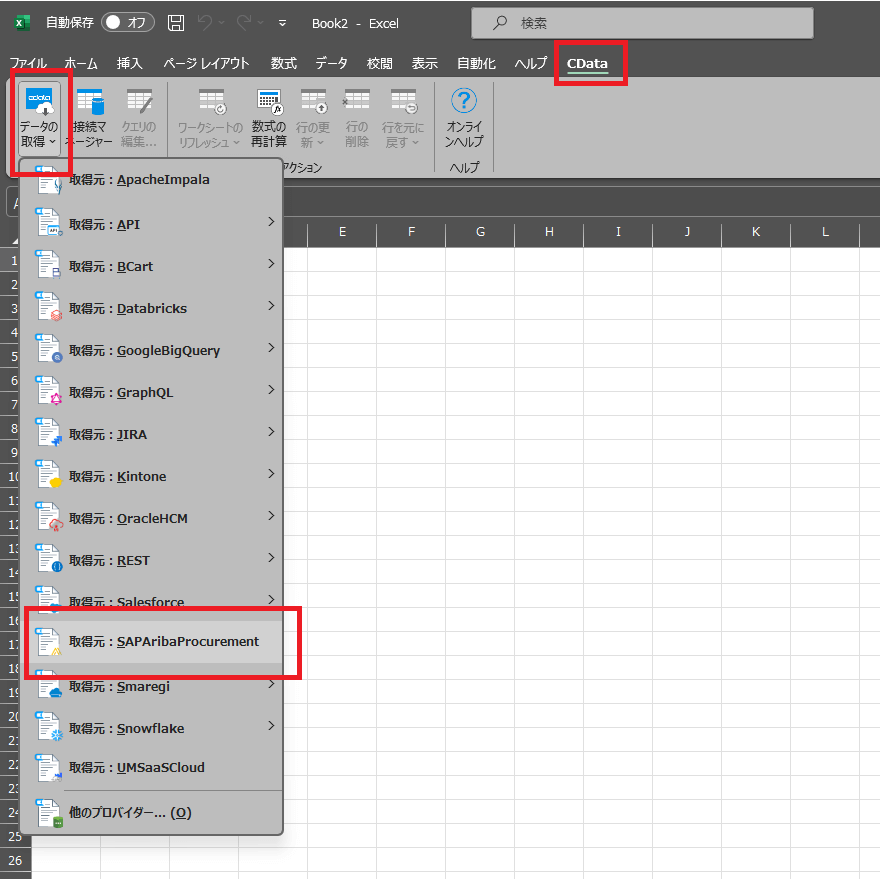Click the save disk icon
Viewport: 880px width, 879px height.
(176, 23)
